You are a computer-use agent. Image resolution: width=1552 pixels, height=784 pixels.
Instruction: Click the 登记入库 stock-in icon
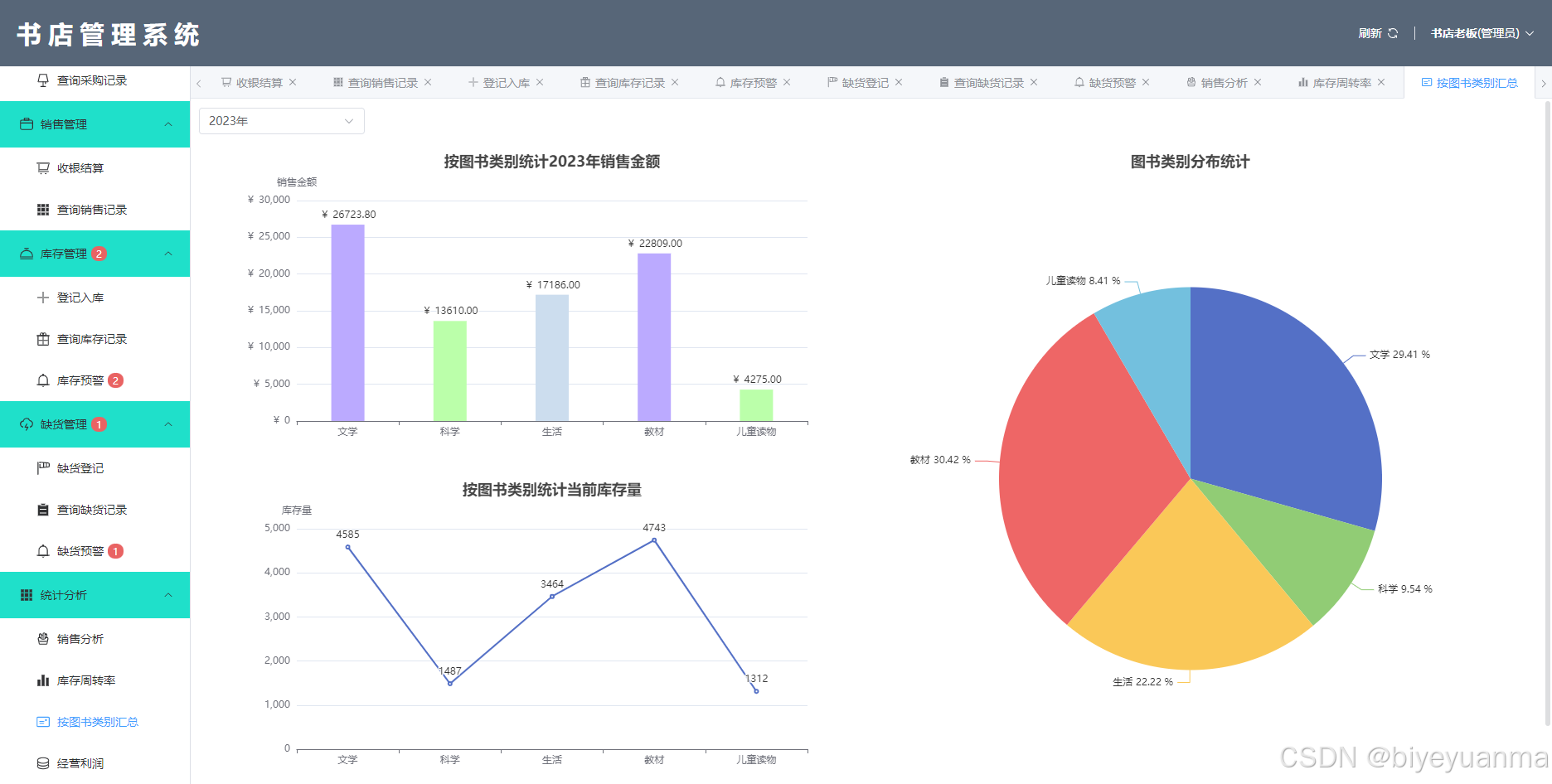pos(42,297)
